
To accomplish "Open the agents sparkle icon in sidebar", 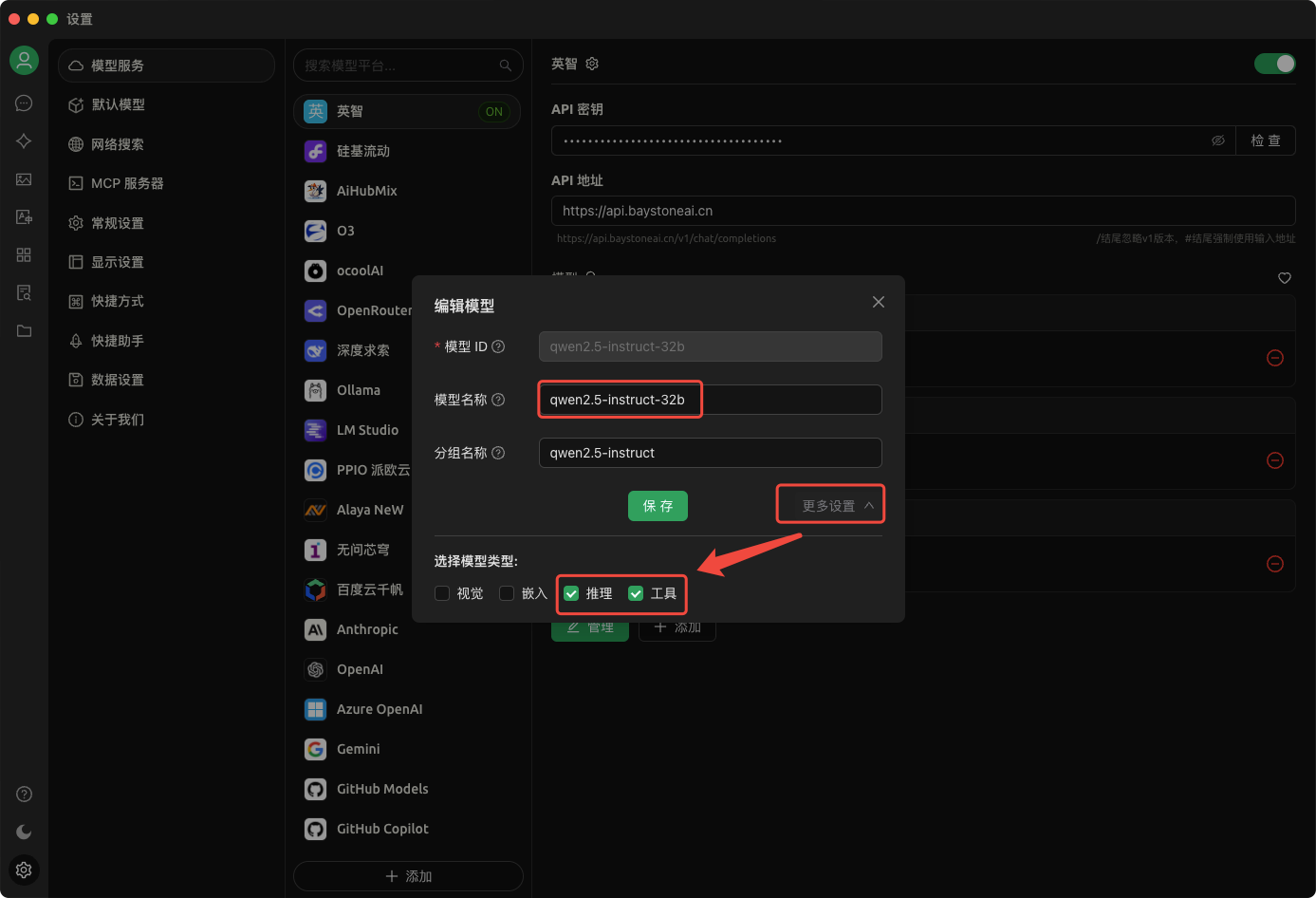I will [x=24, y=141].
